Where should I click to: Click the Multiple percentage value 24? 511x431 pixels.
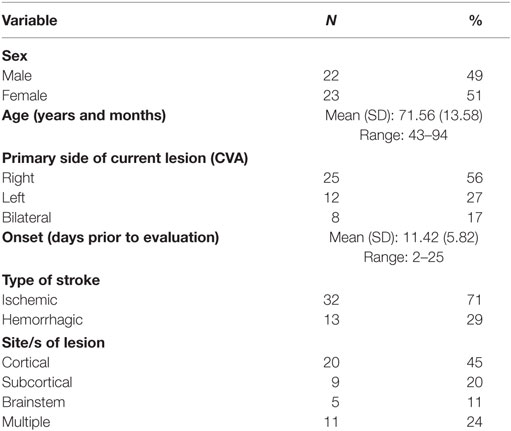[x=475, y=422]
